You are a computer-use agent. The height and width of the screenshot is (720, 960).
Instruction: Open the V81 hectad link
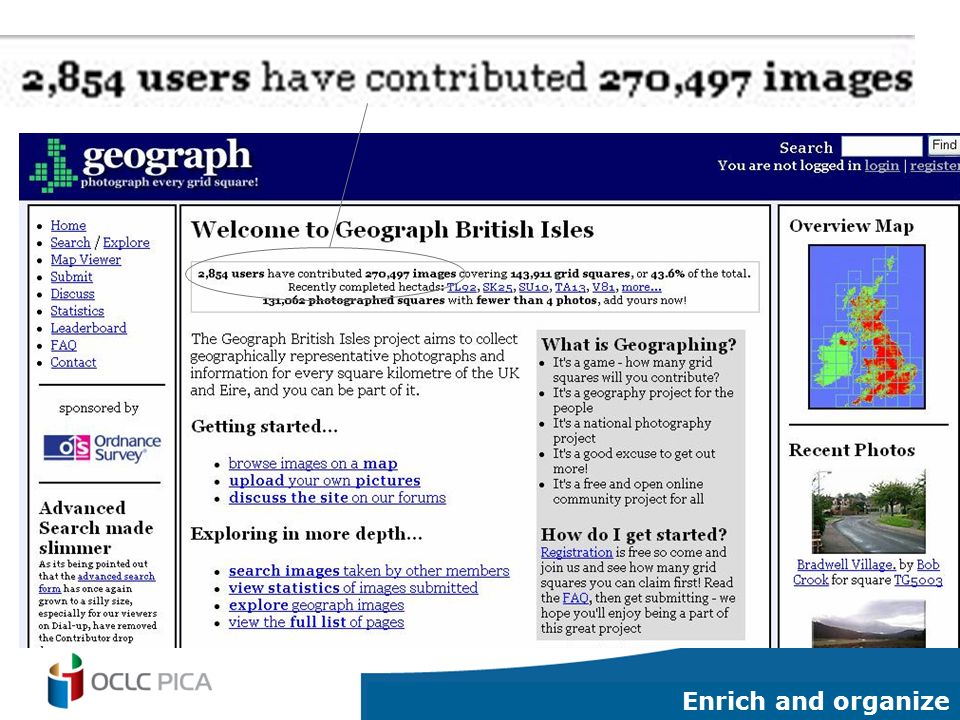[604, 287]
